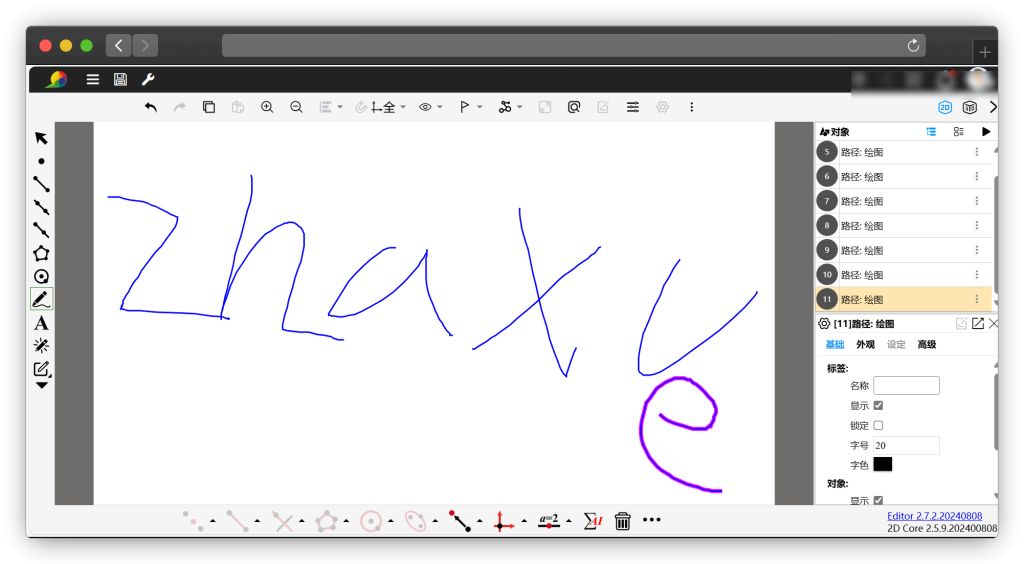Viewport: 1024px width, 564px height.
Task: Toggle the 显示 checkbox under 标签
Action: 878,406
